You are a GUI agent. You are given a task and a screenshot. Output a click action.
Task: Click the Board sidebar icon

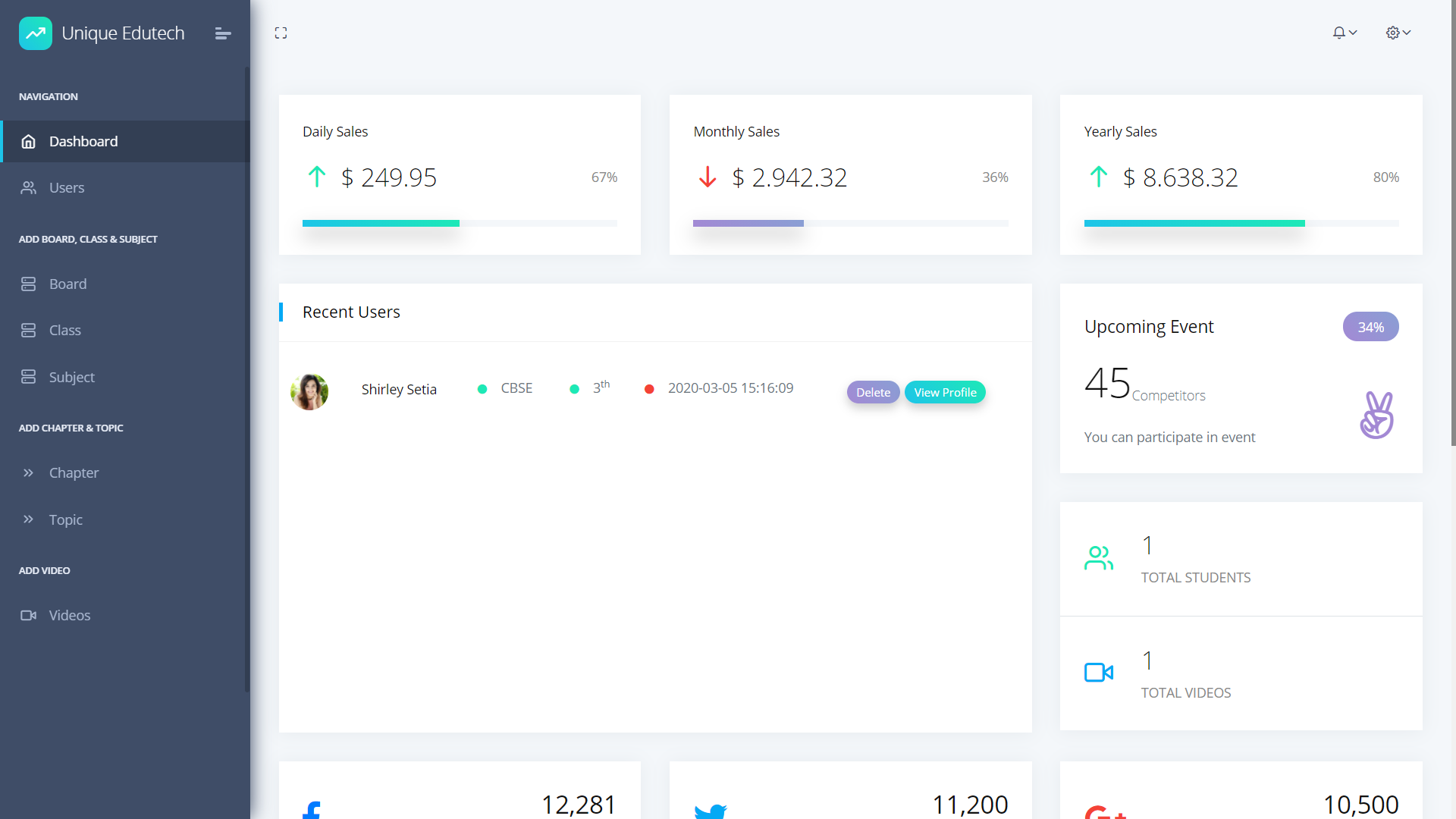29,284
